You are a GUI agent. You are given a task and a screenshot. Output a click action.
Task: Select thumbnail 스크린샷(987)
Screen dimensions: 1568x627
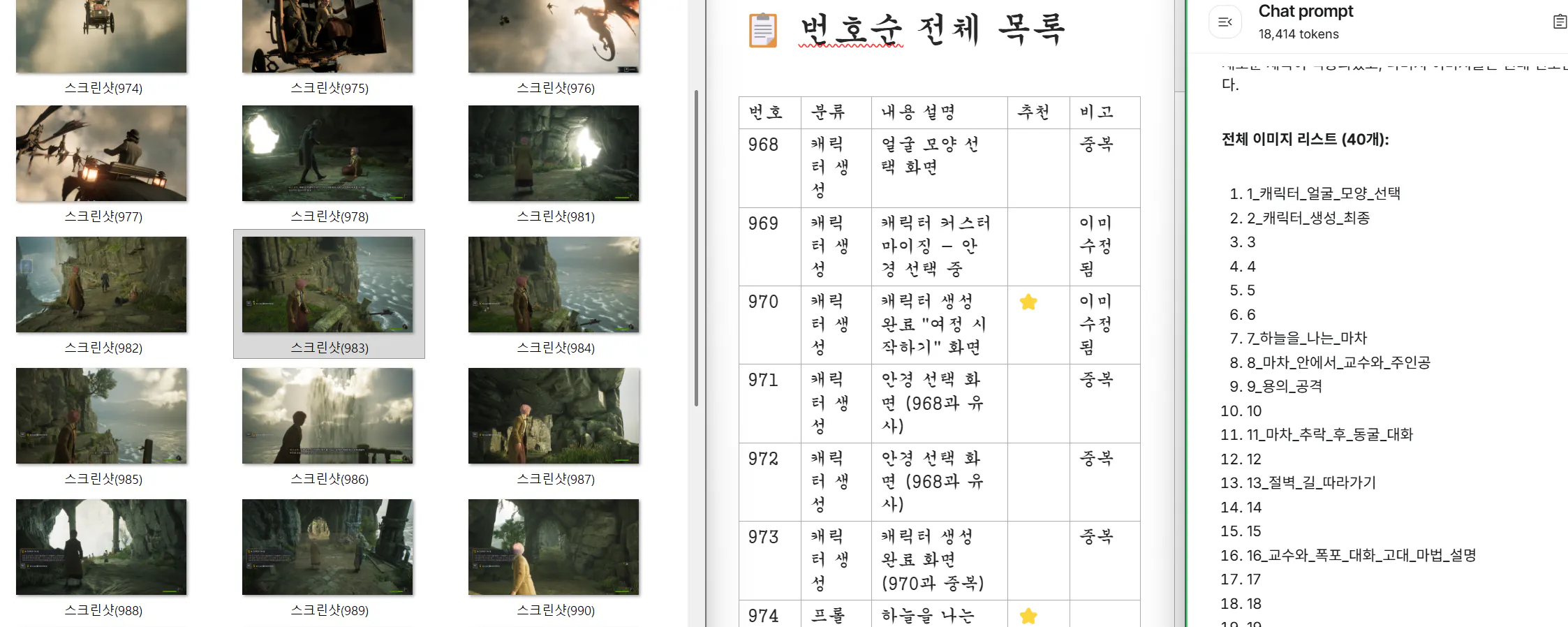[554, 416]
